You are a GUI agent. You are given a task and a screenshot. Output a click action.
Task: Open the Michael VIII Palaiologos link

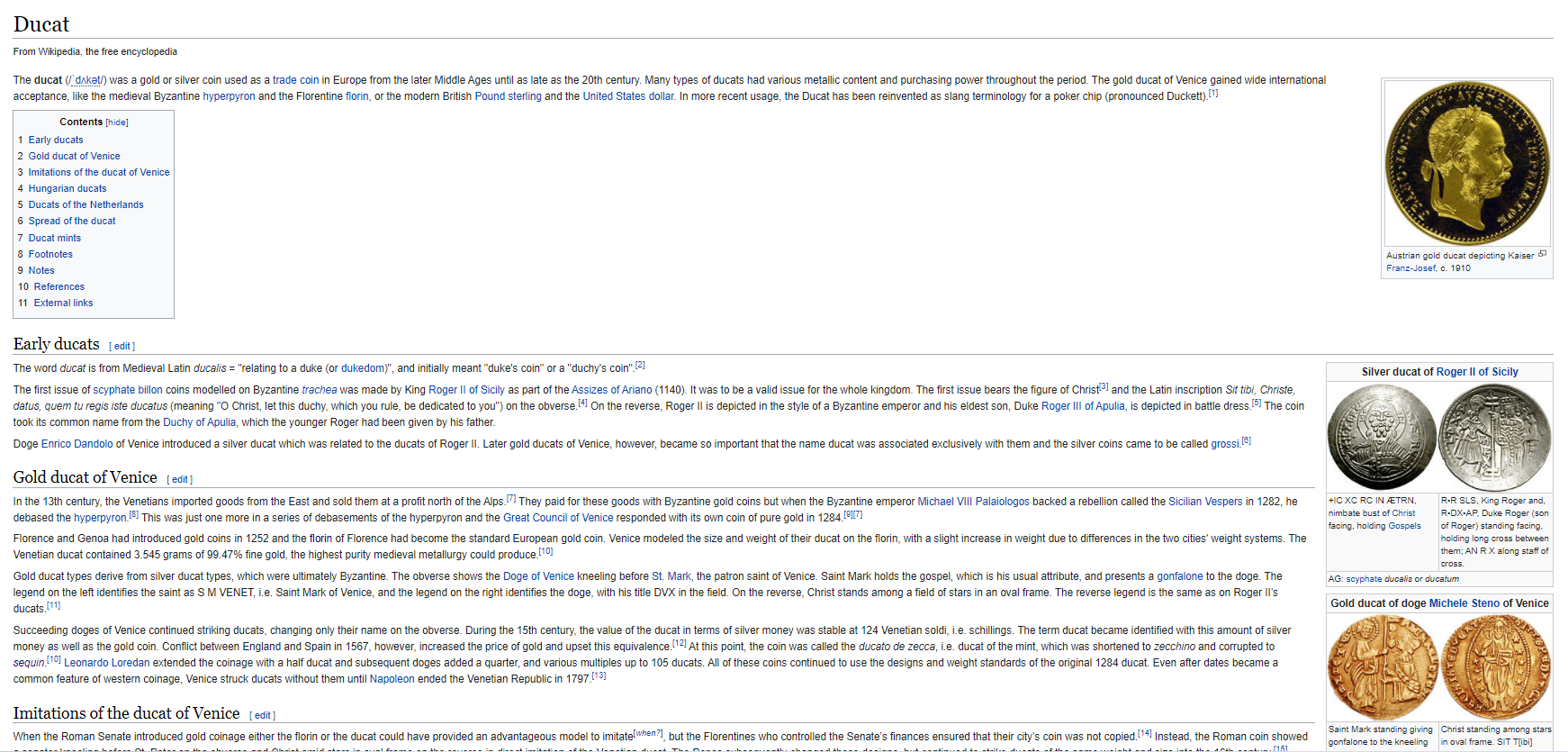pyautogui.click(x=973, y=502)
